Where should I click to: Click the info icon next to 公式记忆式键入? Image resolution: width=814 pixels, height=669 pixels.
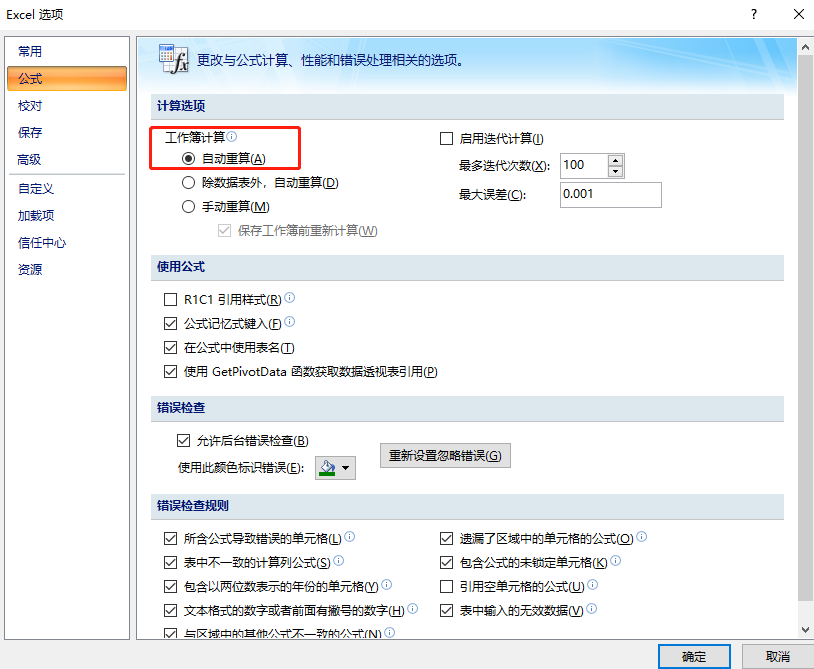pos(290,322)
